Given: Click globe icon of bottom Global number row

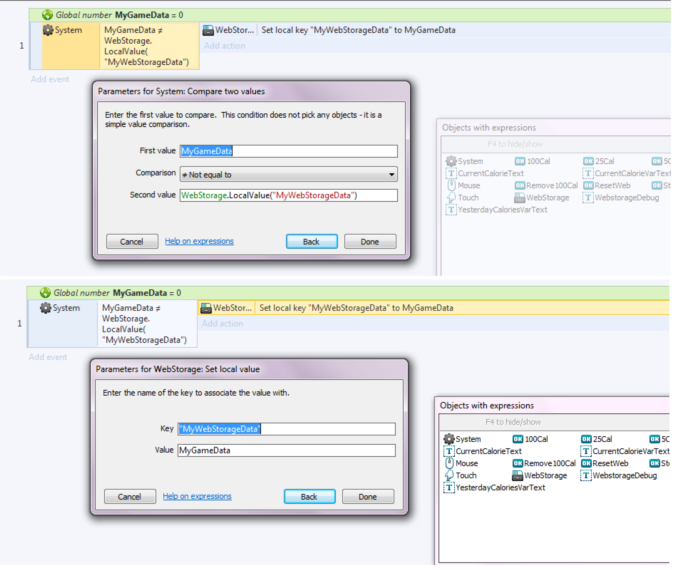Looking at the screenshot, I should click(45, 293).
